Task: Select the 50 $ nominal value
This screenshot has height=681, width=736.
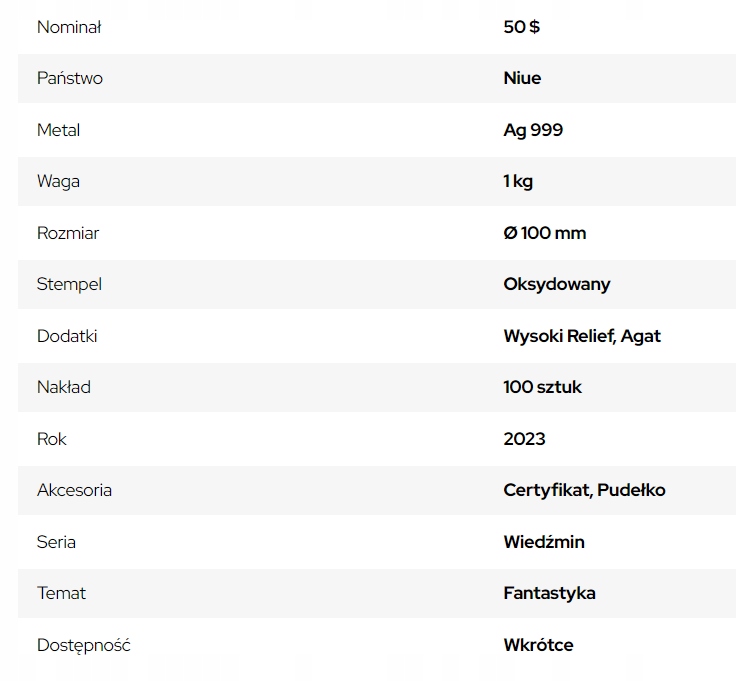Action: point(521,27)
